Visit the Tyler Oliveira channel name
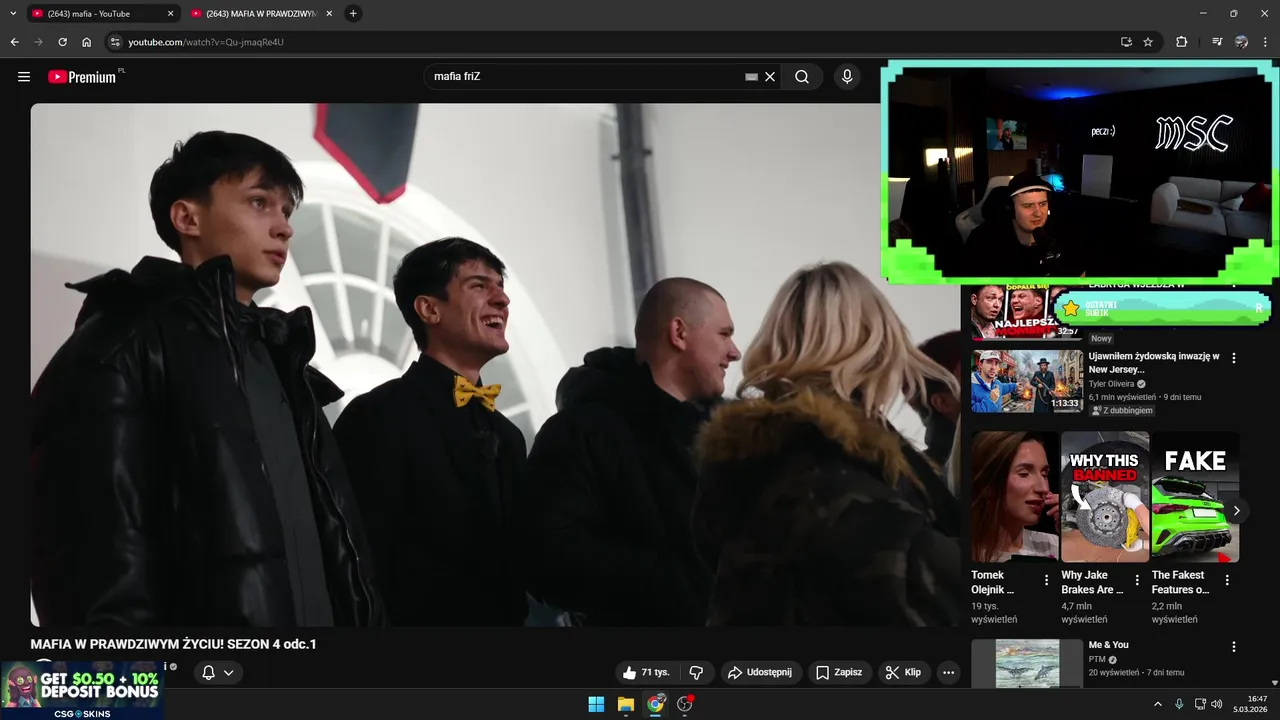 (1112, 384)
